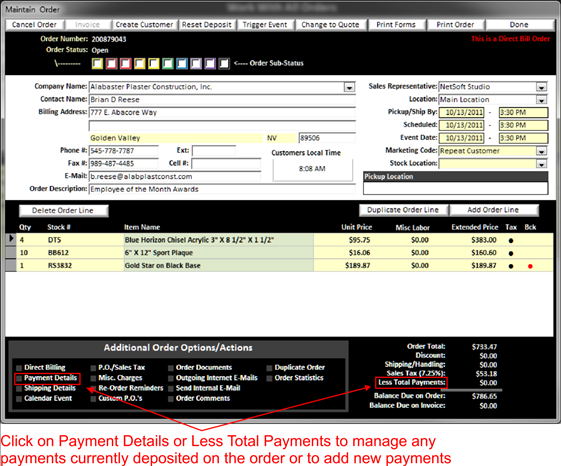
Task: Click the Order Description field
Action: click(x=222, y=189)
